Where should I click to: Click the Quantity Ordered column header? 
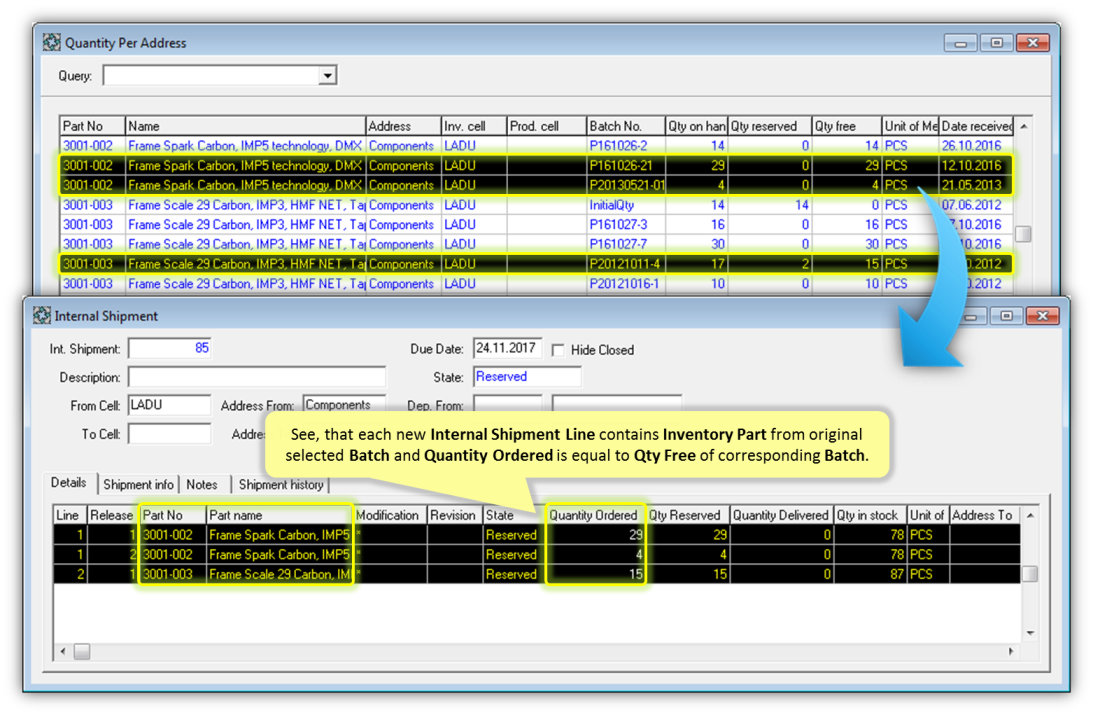pos(593,515)
